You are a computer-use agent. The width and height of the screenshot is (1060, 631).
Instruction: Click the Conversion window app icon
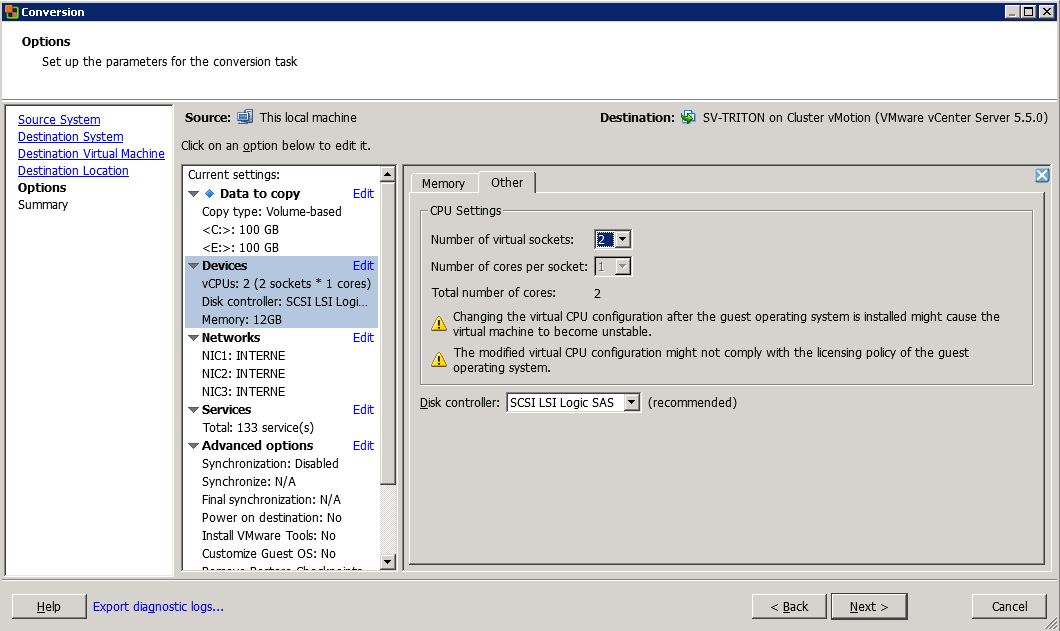click(x=11, y=11)
